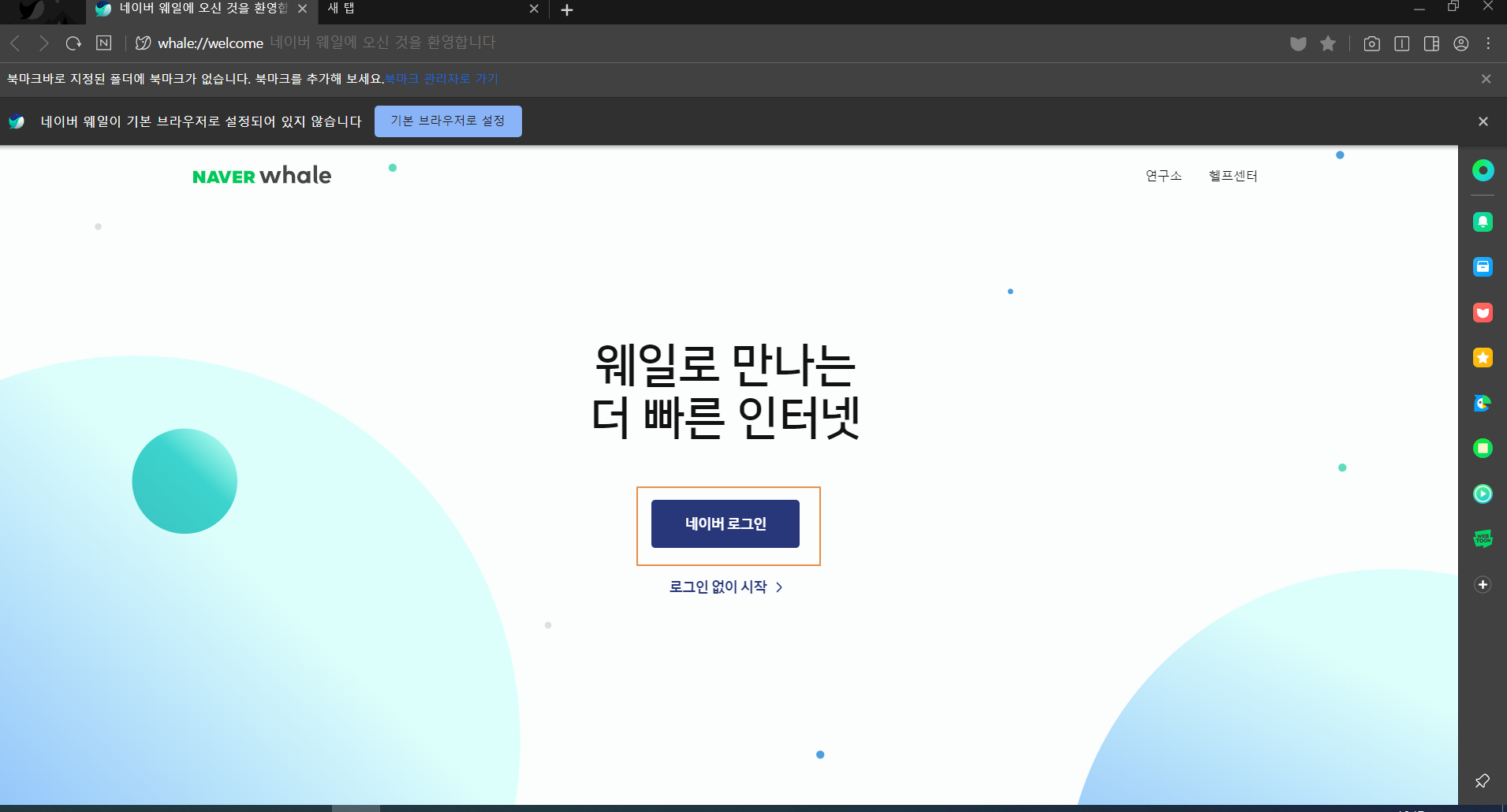
Task: Open the translate (Papago) sidebar icon
Action: (1483, 403)
